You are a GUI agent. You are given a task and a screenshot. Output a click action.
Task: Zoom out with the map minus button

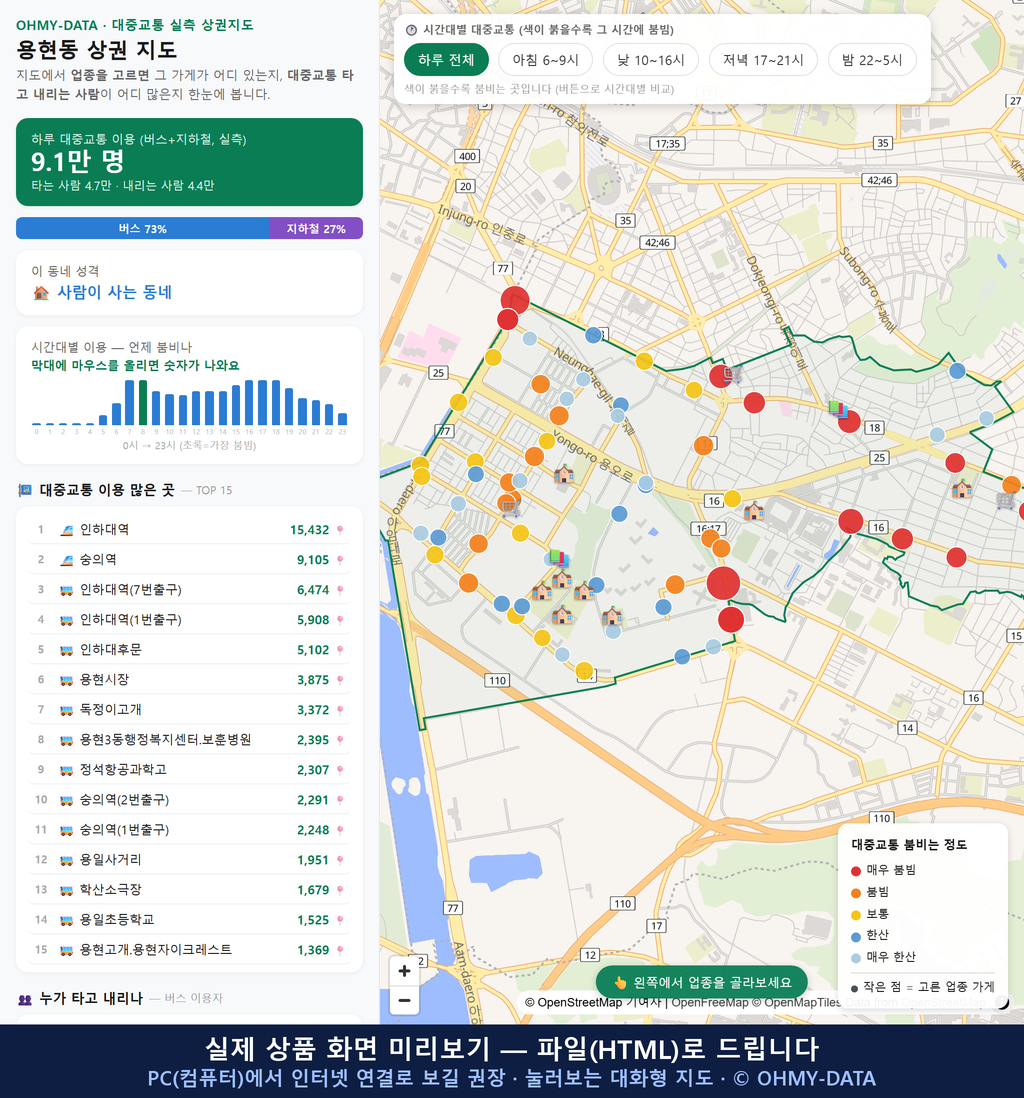click(x=404, y=1000)
